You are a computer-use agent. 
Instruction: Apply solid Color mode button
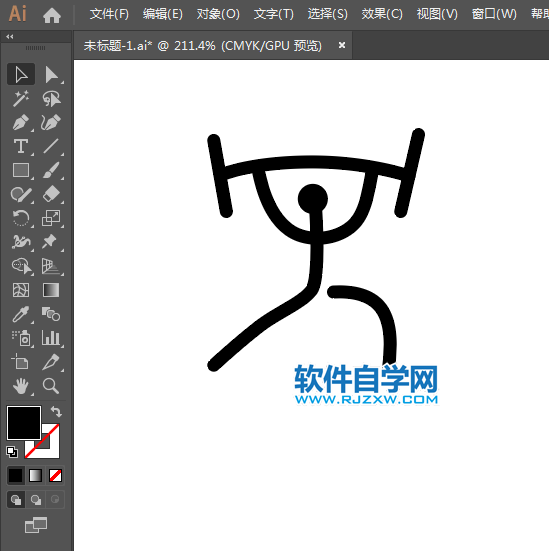(x=15, y=475)
